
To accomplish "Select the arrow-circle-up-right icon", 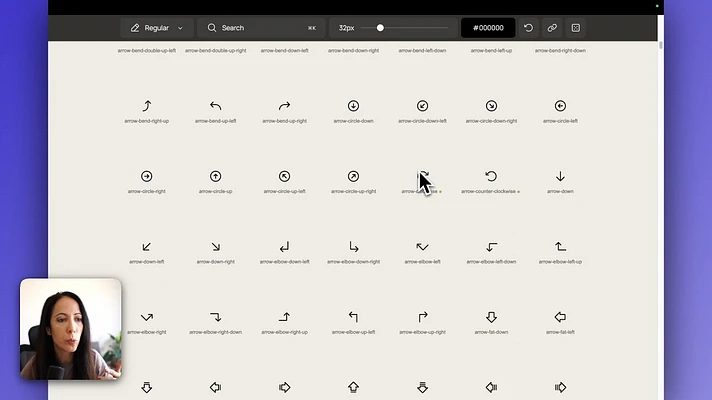I will click(x=353, y=176).
